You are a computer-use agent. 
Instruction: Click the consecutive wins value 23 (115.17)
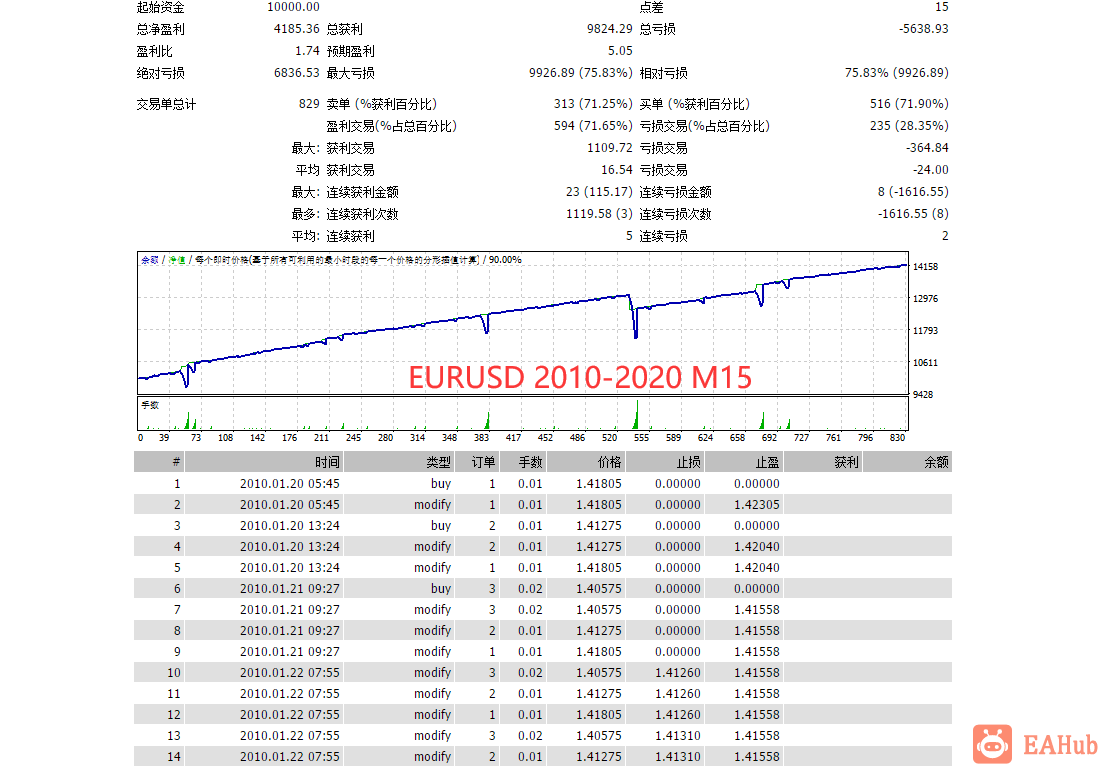599,192
